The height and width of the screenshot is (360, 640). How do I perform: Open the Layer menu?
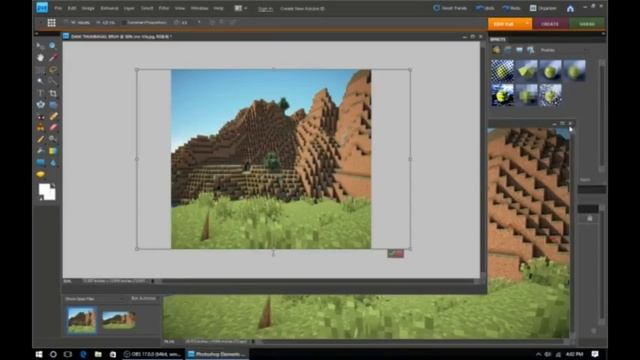point(129,8)
